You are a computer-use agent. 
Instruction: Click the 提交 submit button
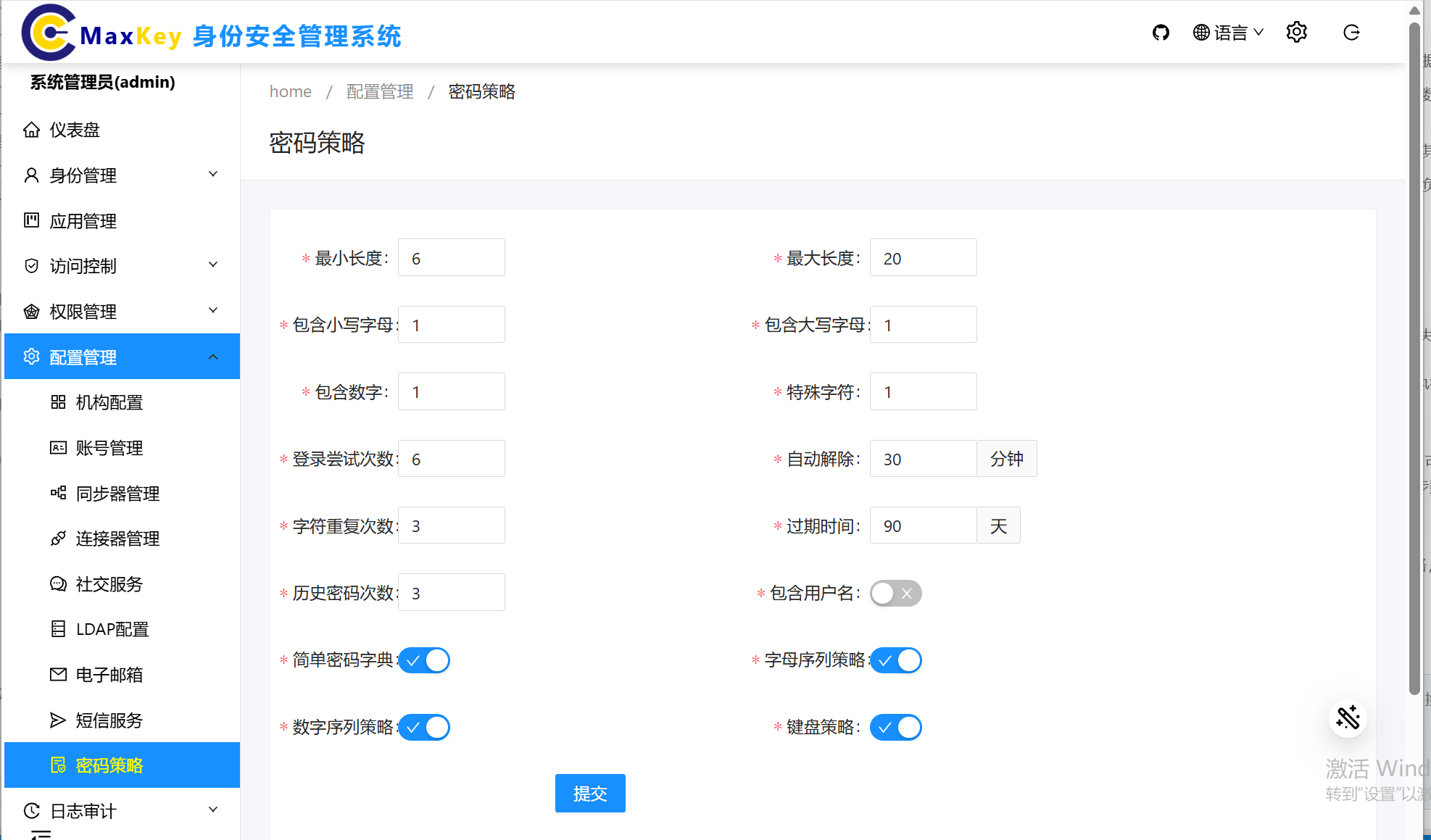590,793
